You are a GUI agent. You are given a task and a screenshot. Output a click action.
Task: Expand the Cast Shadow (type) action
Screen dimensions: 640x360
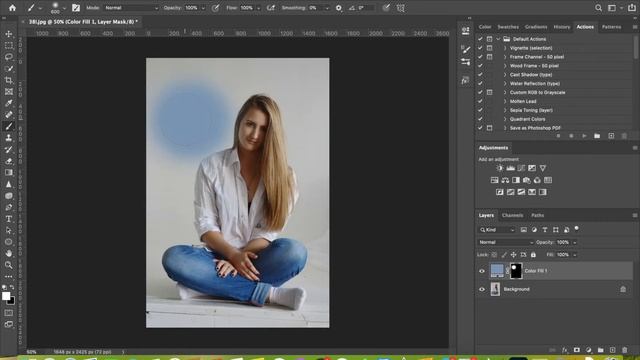(504, 75)
